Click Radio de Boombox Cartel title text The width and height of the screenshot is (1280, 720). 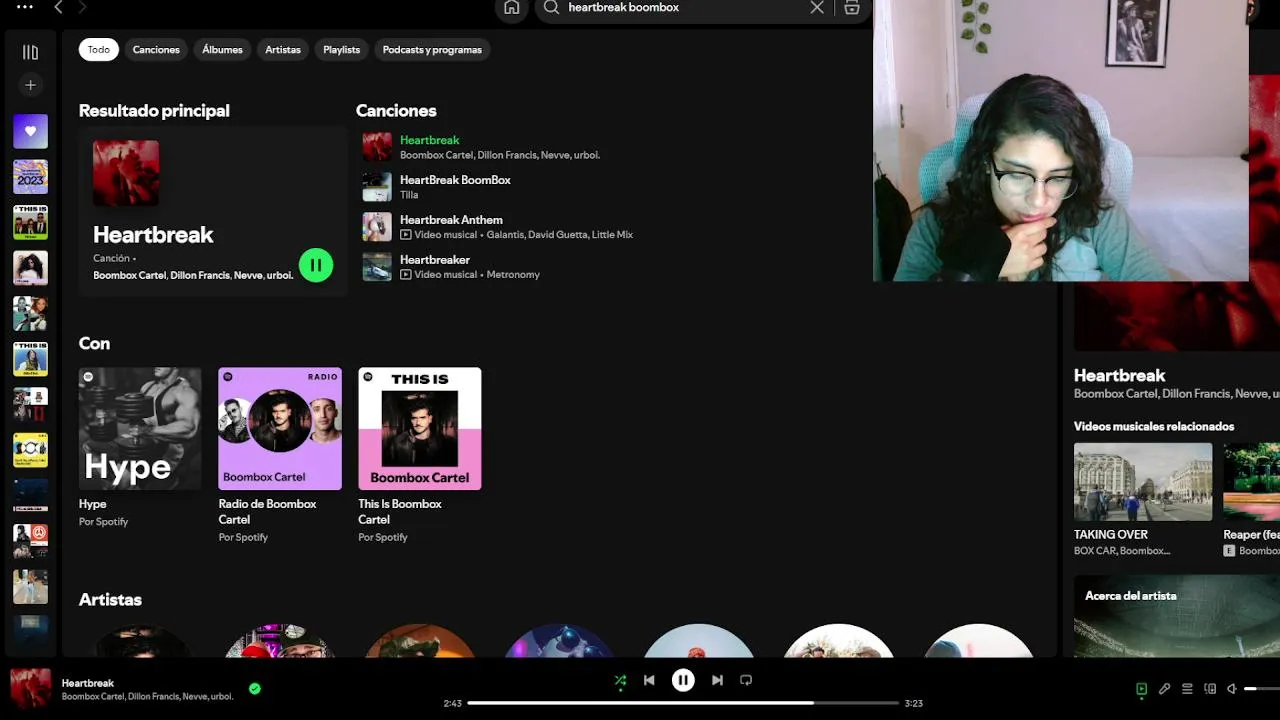coord(268,512)
